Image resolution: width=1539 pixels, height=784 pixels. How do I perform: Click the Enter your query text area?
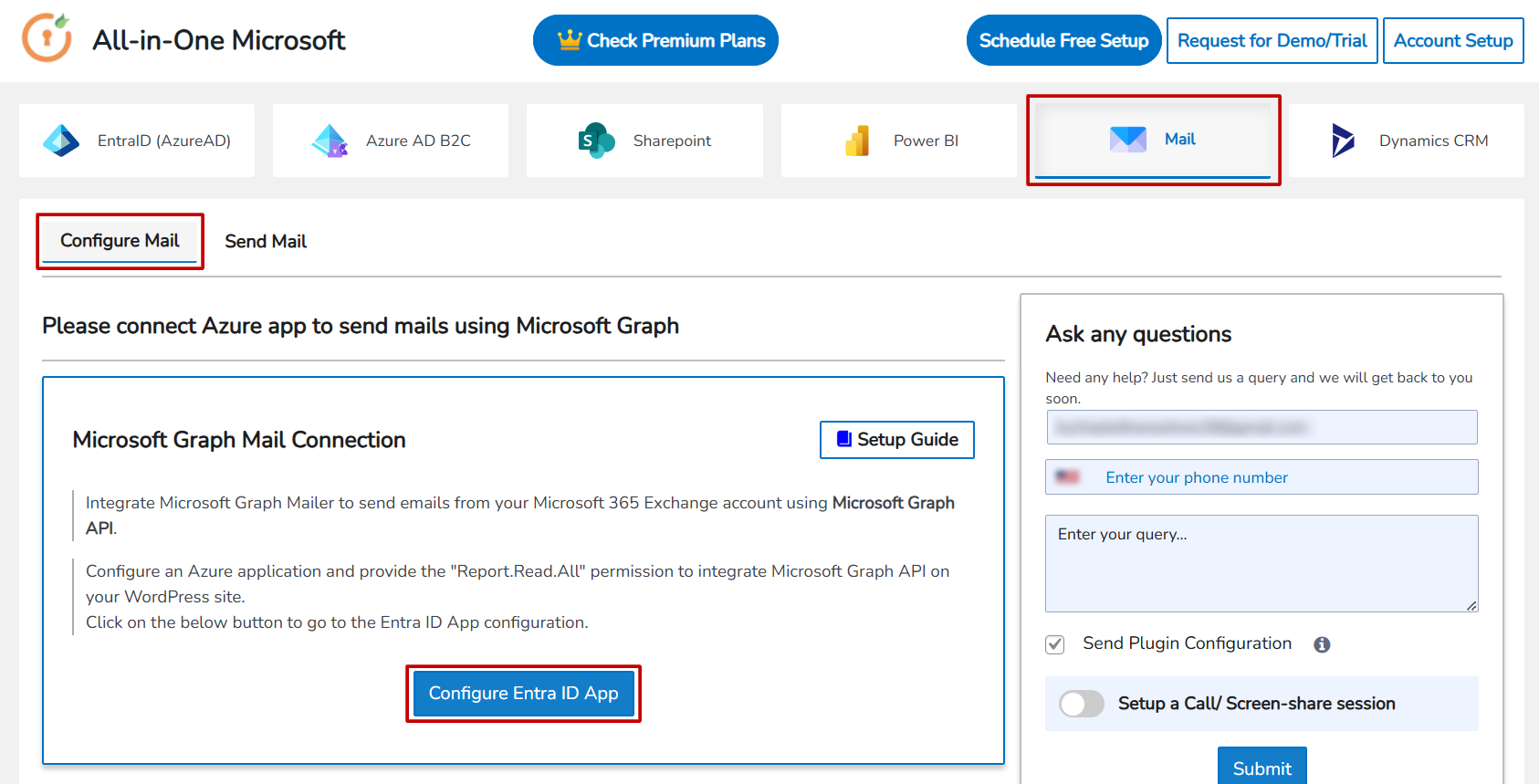pos(1262,563)
